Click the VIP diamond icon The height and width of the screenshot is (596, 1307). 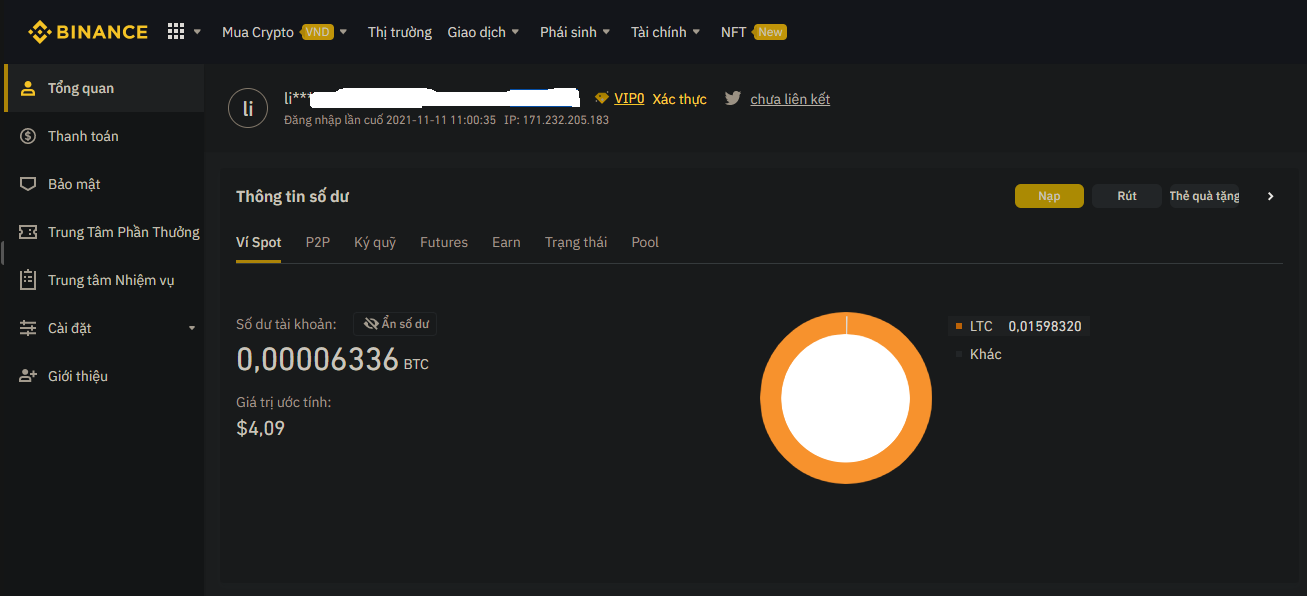602,98
